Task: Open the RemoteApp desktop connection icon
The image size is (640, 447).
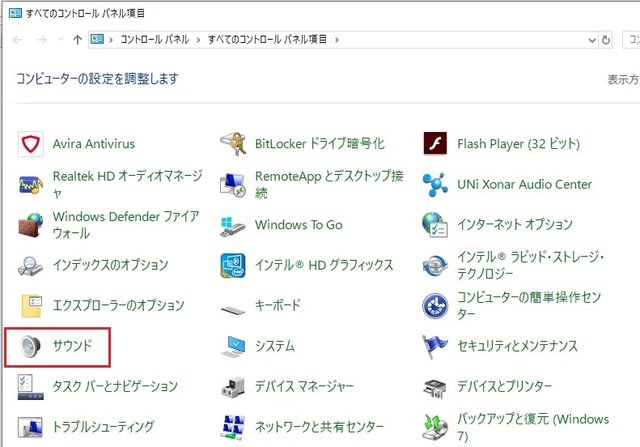Action: (233, 185)
